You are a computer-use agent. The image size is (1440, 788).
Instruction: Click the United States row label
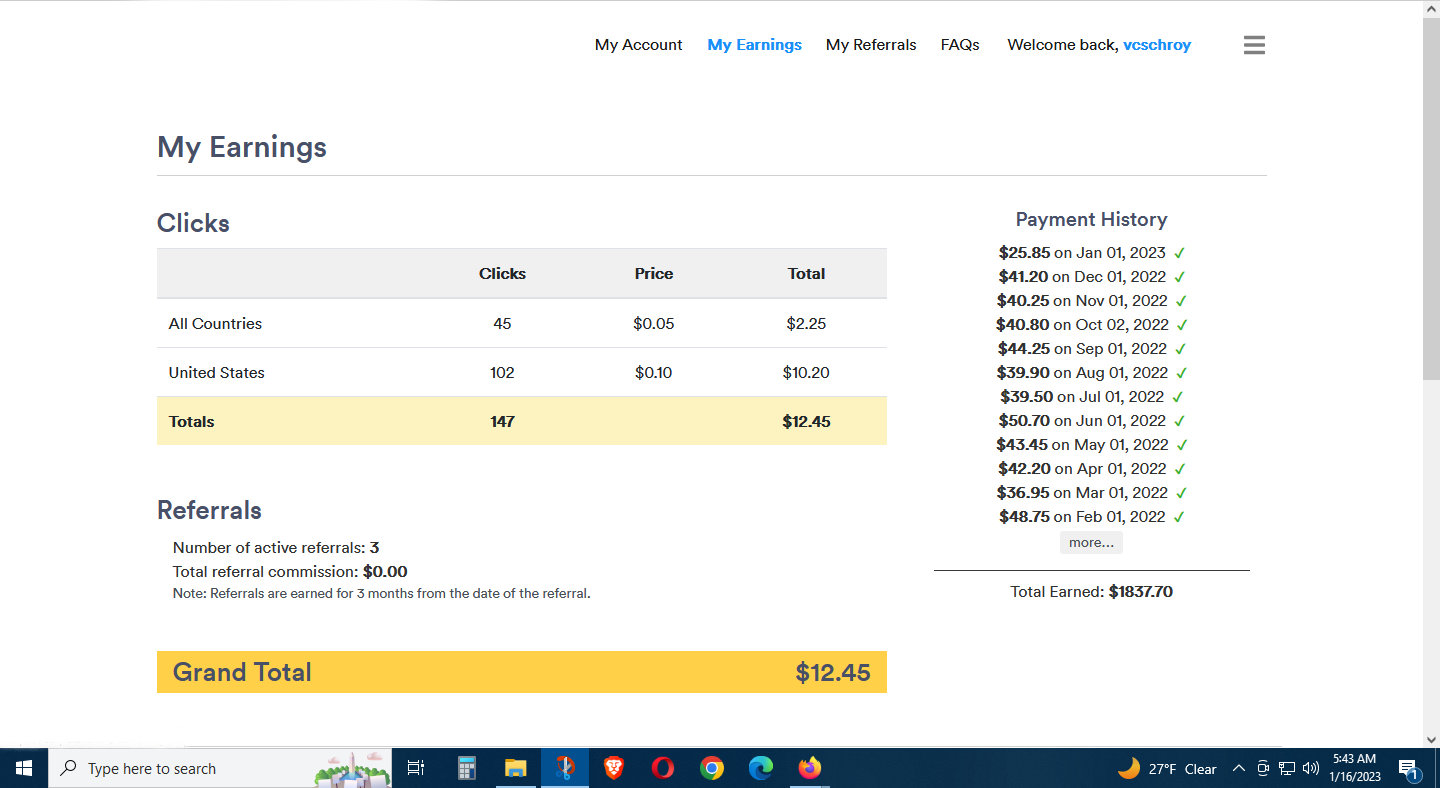[216, 373]
